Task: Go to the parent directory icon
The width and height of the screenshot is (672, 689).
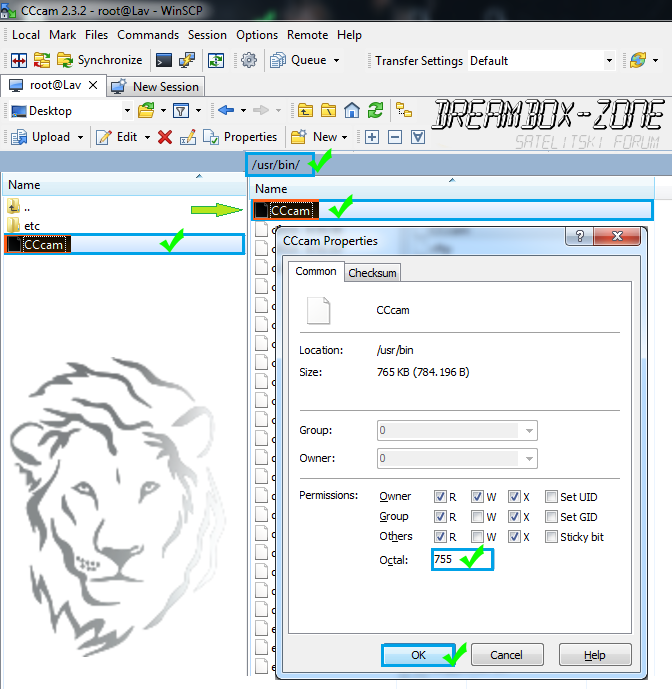Action: pos(305,111)
